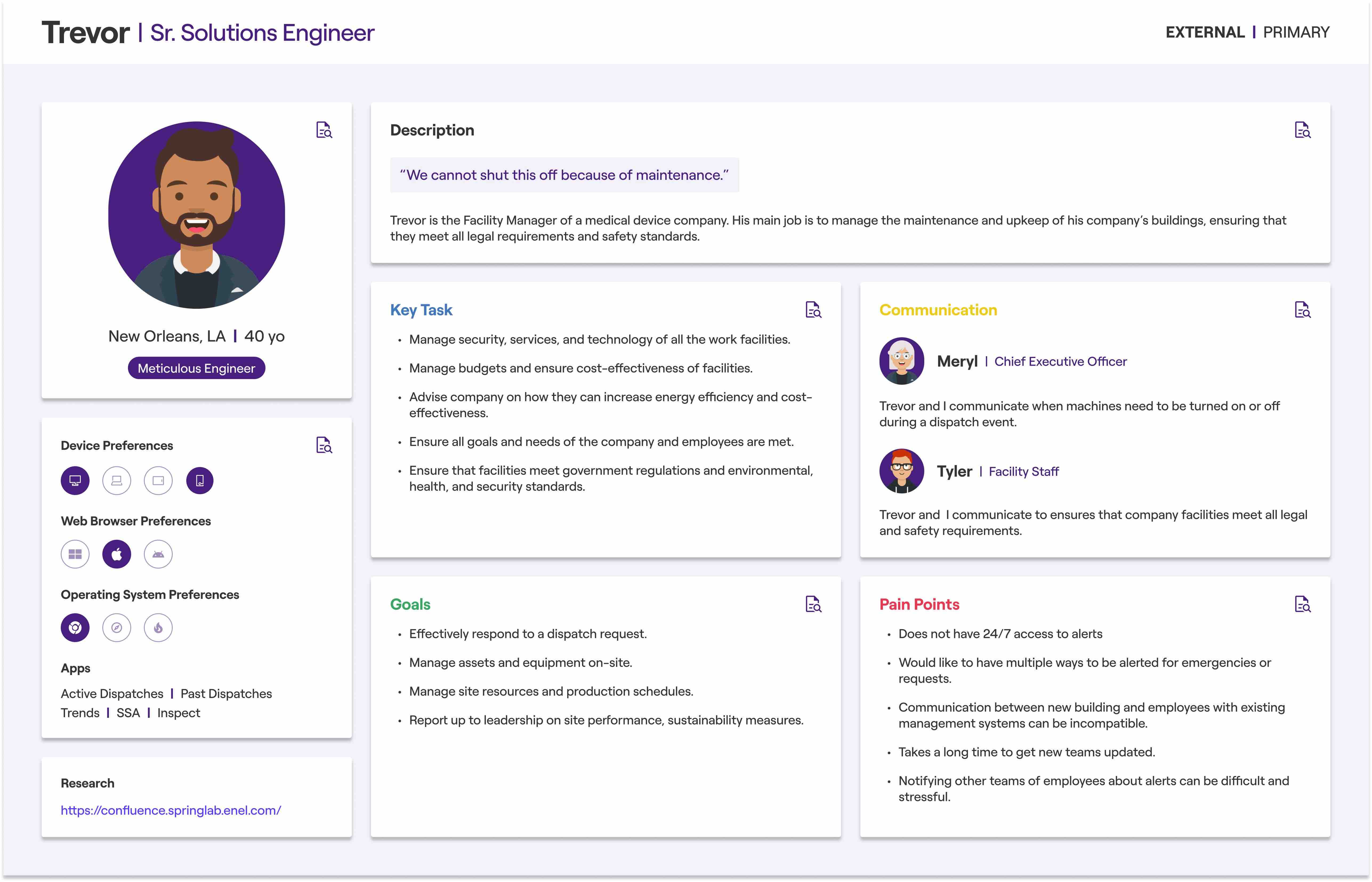Select the Firefox flame preference icon
This screenshot has height=882, width=1372.
coord(159,628)
